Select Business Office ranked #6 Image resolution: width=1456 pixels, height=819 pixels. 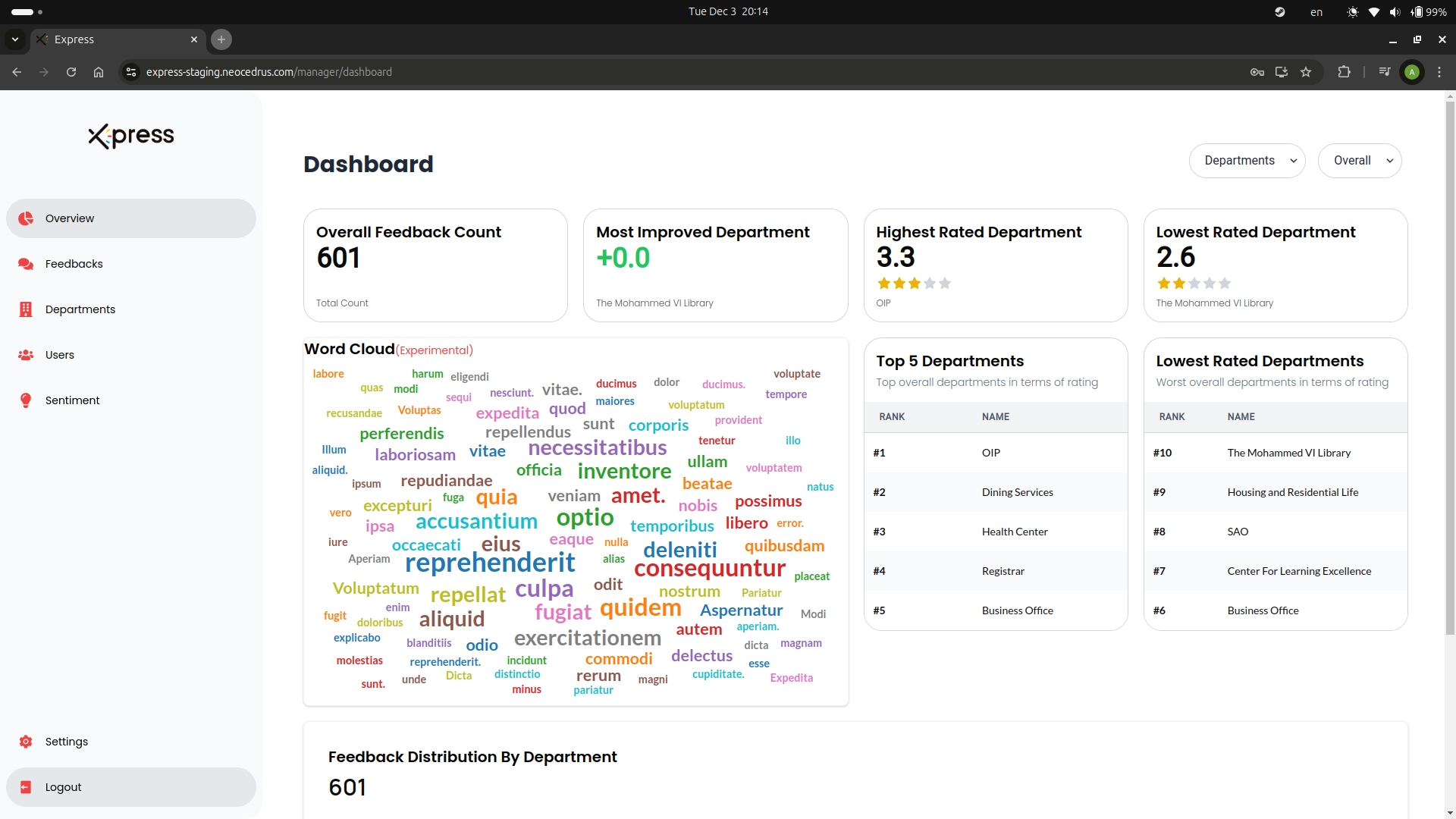pyautogui.click(x=1276, y=610)
